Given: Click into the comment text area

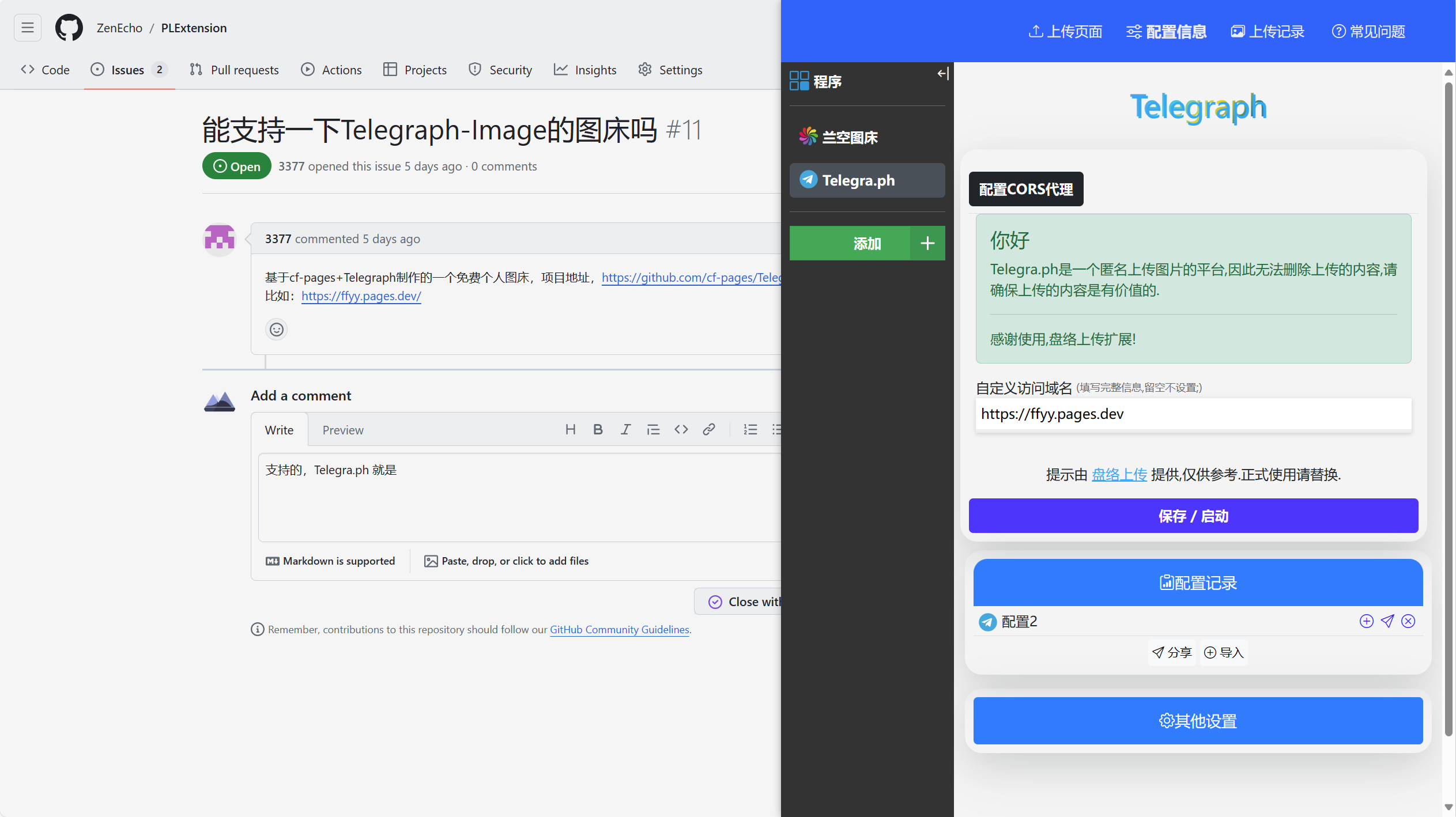Looking at the screenshot, I should pos(519,497).
